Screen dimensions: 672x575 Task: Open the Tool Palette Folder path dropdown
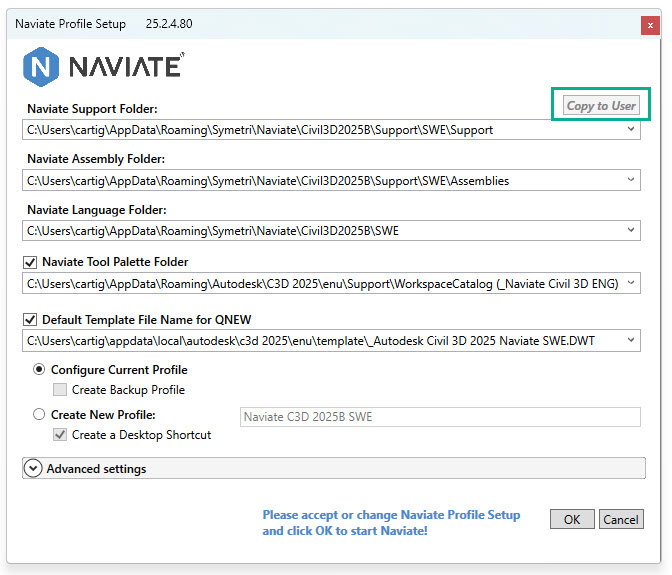click(631, 283)
